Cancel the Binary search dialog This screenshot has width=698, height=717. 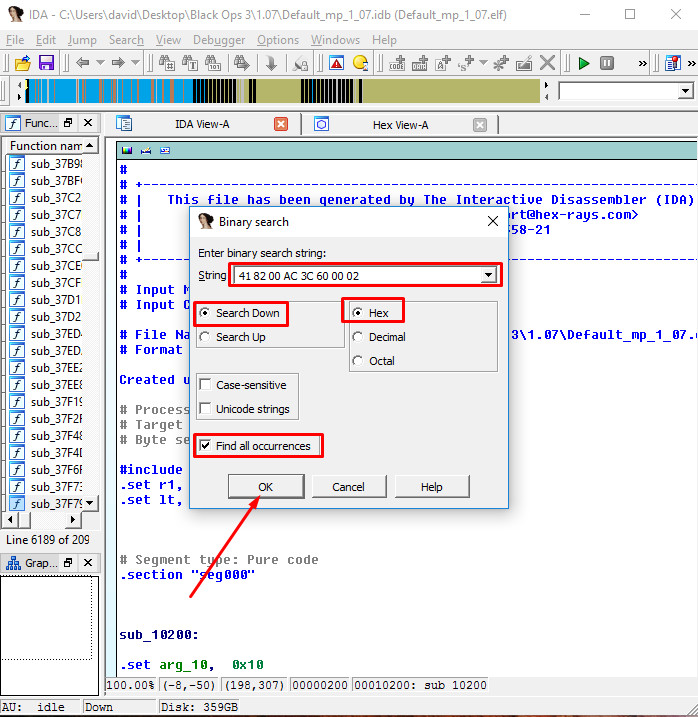pyautogui.click(x=349, y=487)
